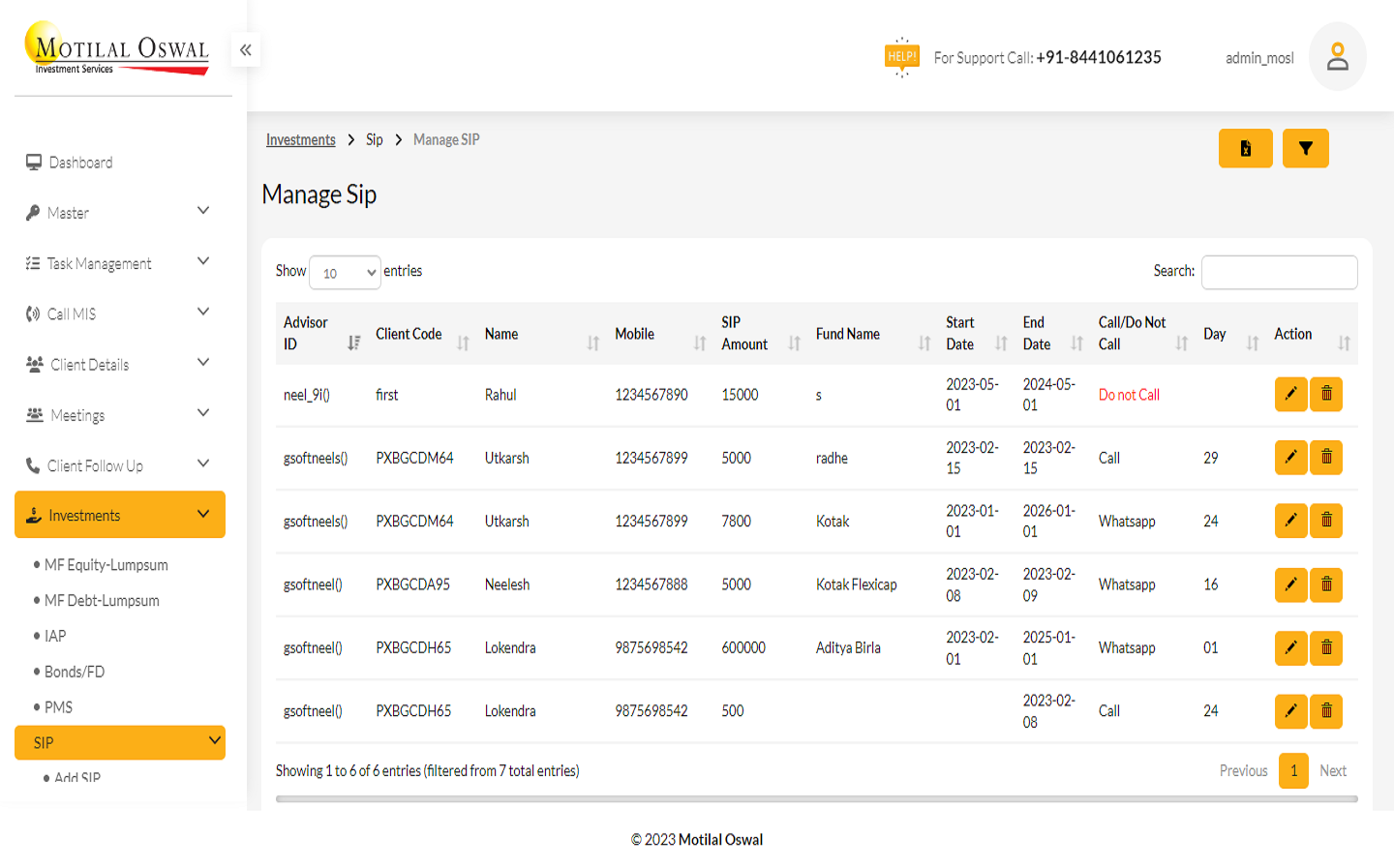Edit the Neelesh Kotak Flexicap row
The image size is (1394, 868).
1290,584
